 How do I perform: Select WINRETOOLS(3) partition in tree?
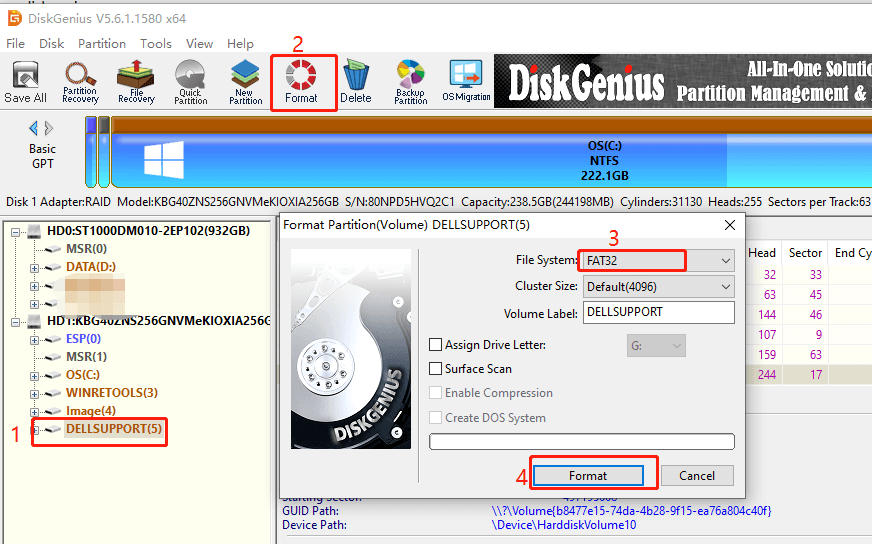(x=112, y=393)
